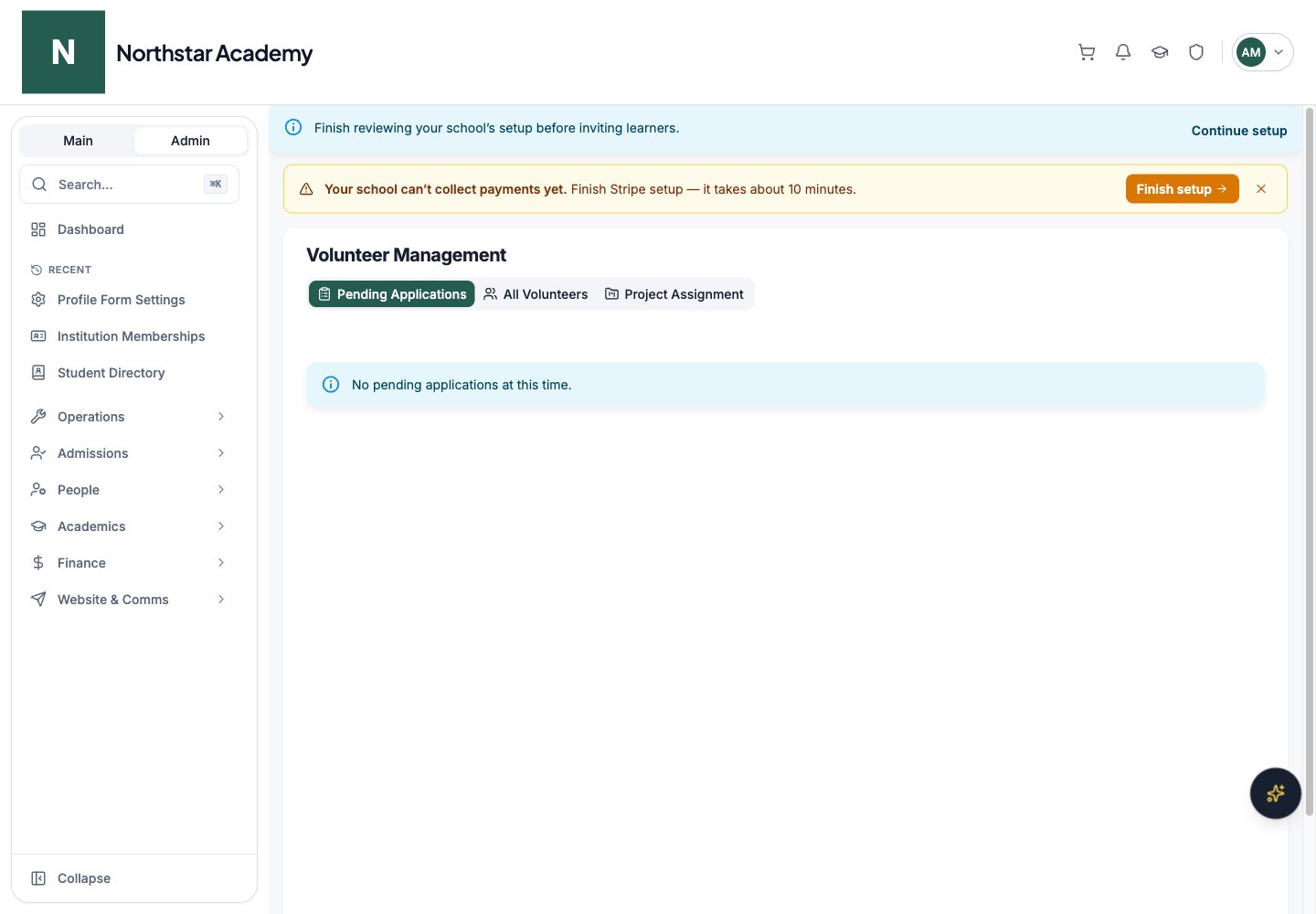Expand the Academics section
1316x914 pixels.
[129, 526]
